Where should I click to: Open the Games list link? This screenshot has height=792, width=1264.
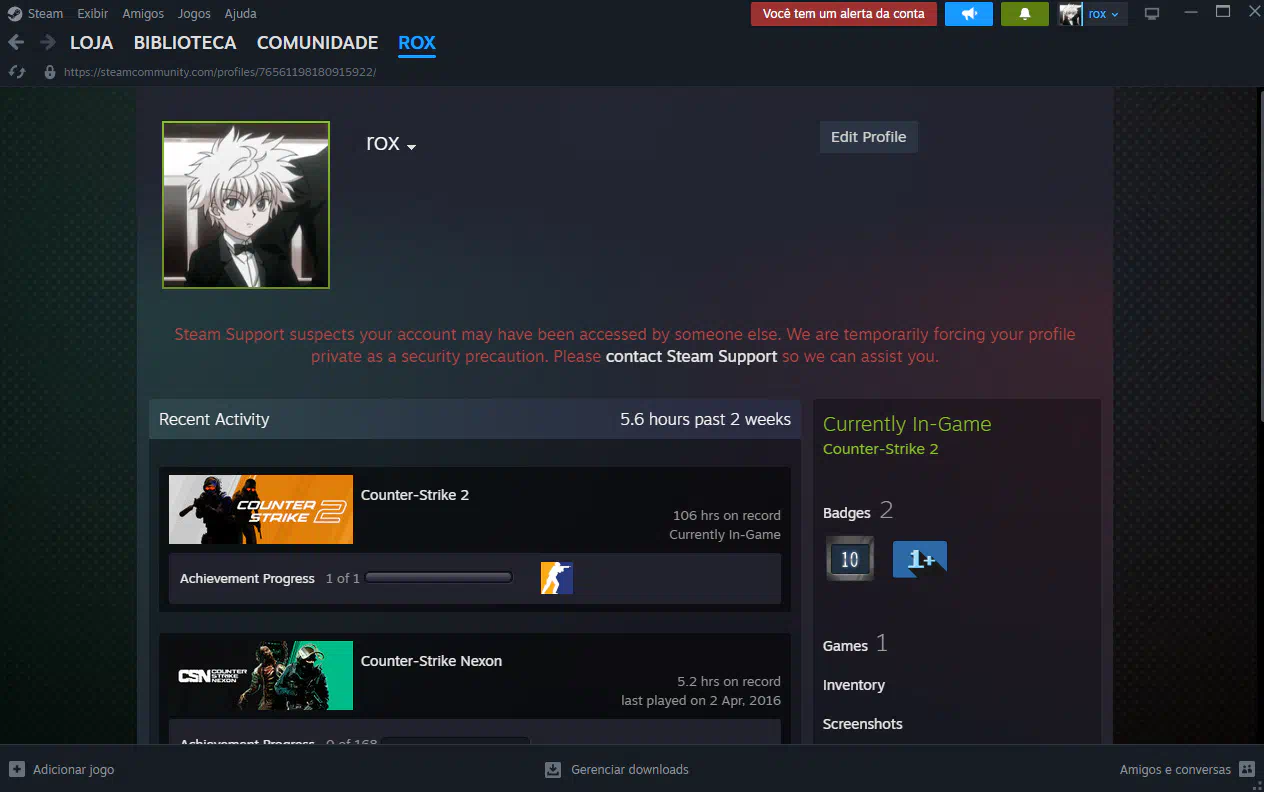845,646
